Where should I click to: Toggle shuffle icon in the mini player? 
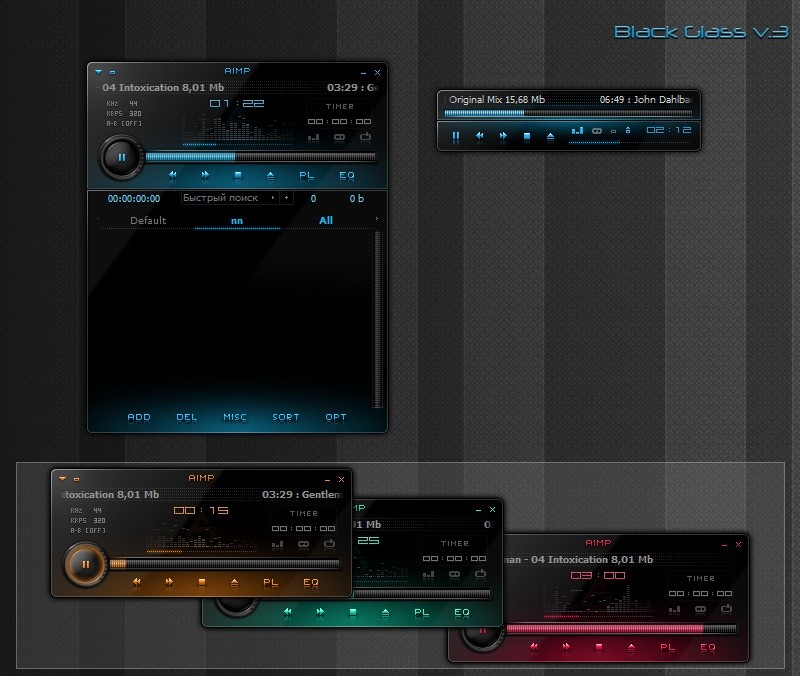coord(597,131)
